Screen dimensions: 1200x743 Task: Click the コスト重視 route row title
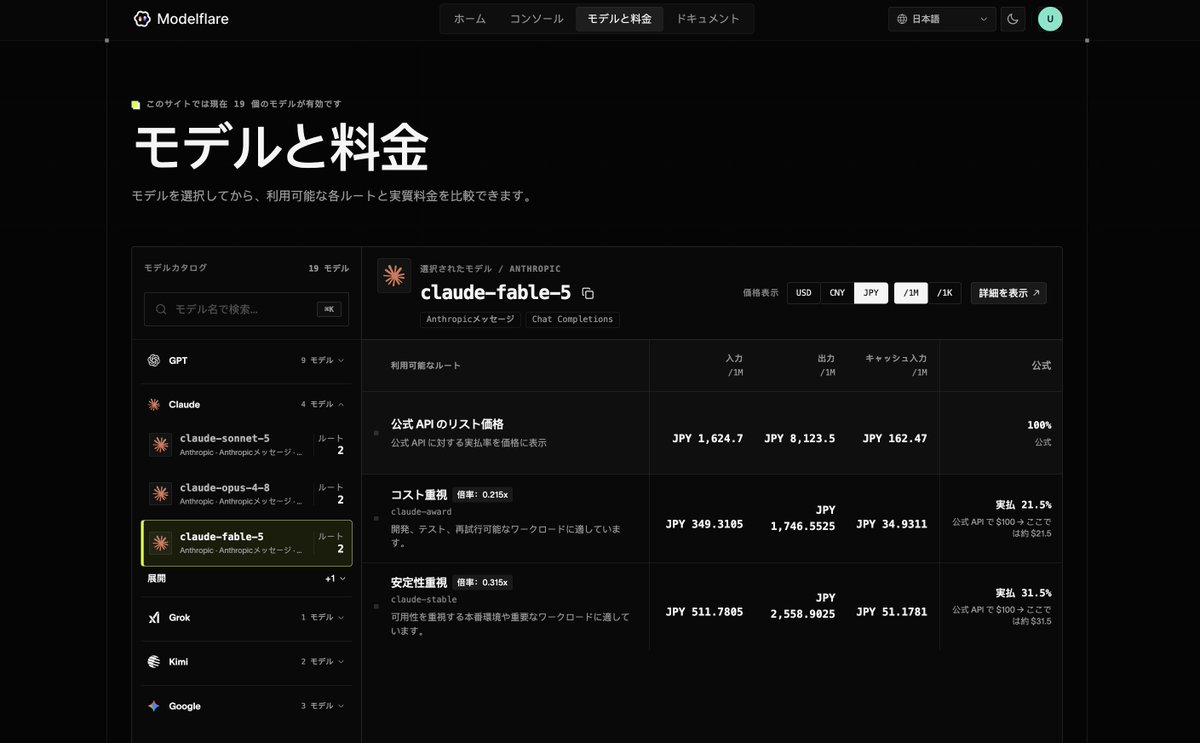pyautogui.click(x=419, y=494)
